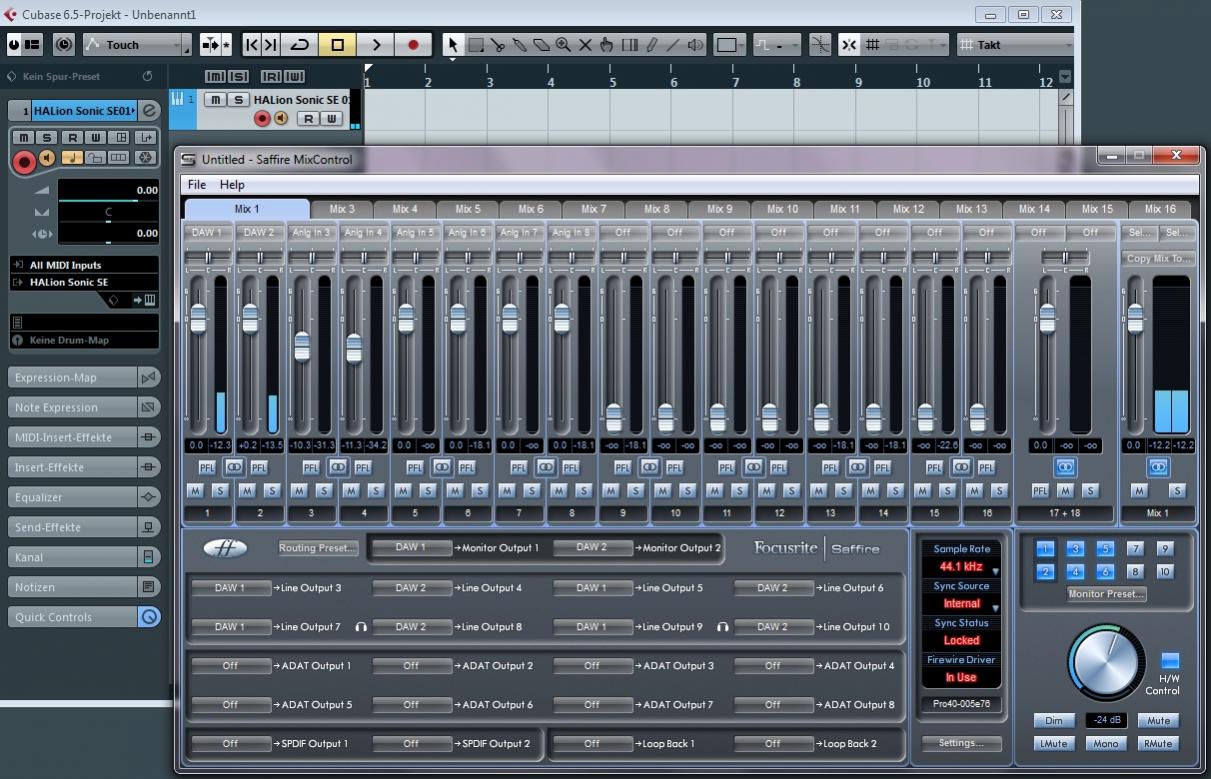Open DAW 1 source dropdown for Monitor Output 1

coord(410,548)
